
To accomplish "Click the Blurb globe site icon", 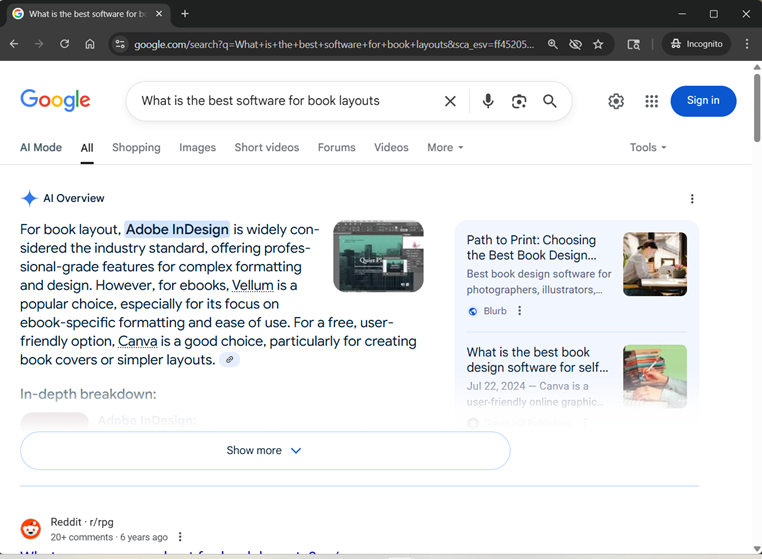I will point(472,311).
